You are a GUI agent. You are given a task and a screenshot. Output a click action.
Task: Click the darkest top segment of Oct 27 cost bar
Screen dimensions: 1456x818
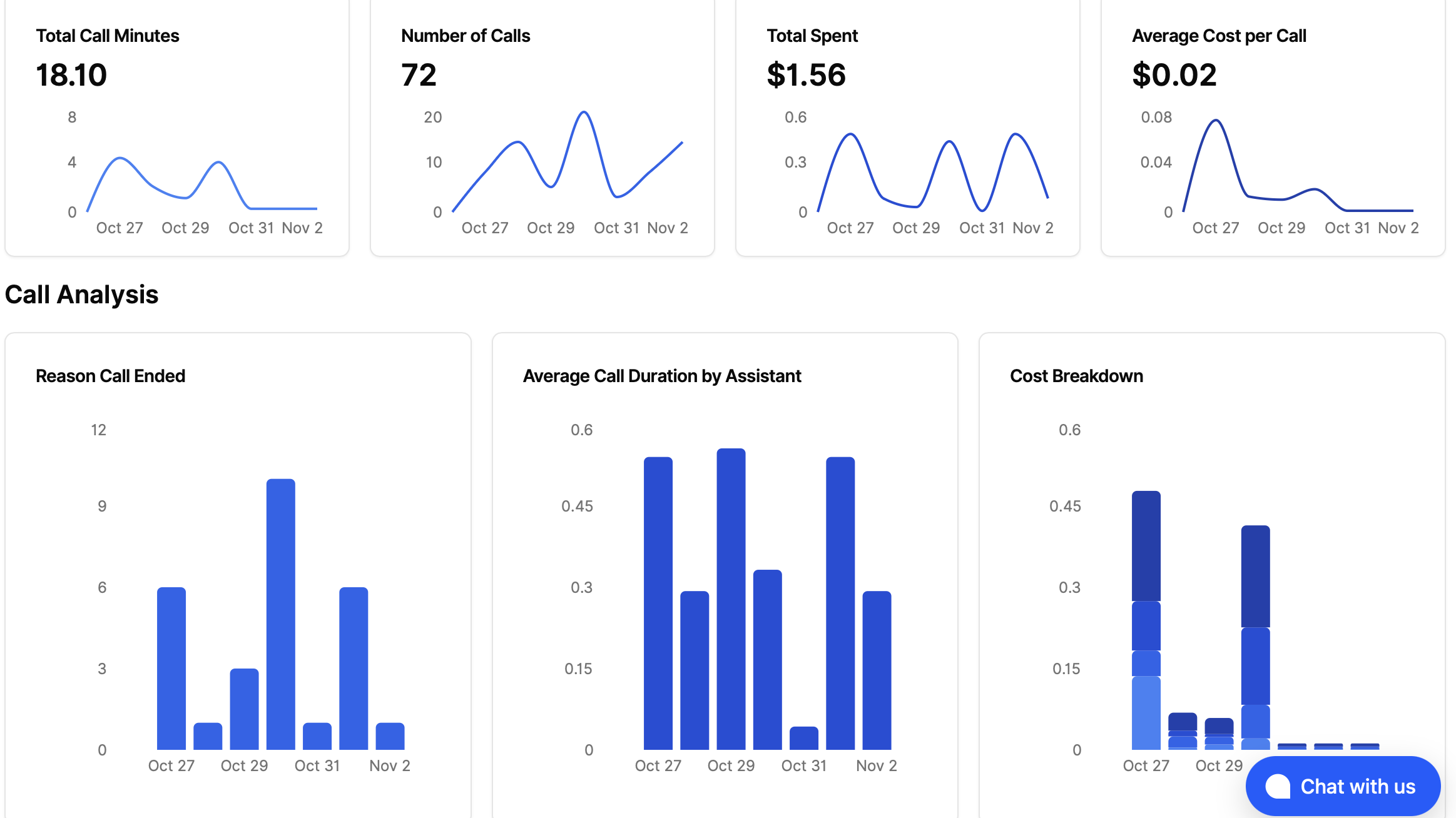tap(1146, 545)
